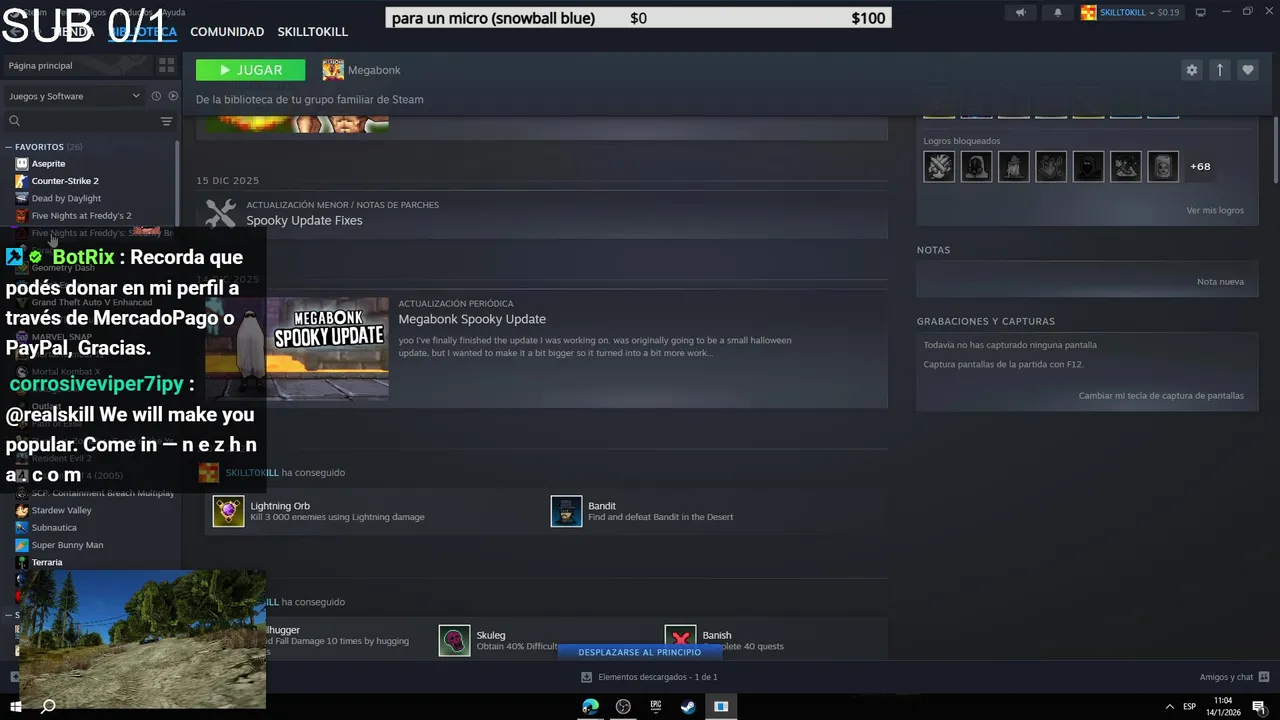
Task: Select Super Bunny Man in library
Action: (67, 545)
